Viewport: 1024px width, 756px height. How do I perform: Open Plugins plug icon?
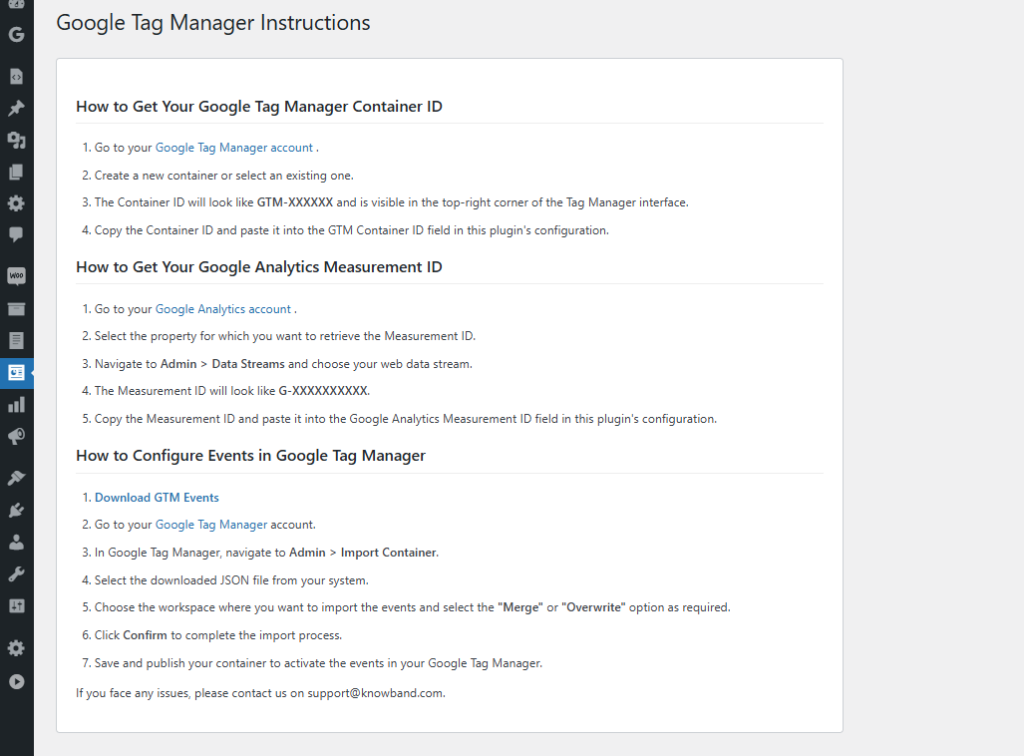[x=16, y=510]
